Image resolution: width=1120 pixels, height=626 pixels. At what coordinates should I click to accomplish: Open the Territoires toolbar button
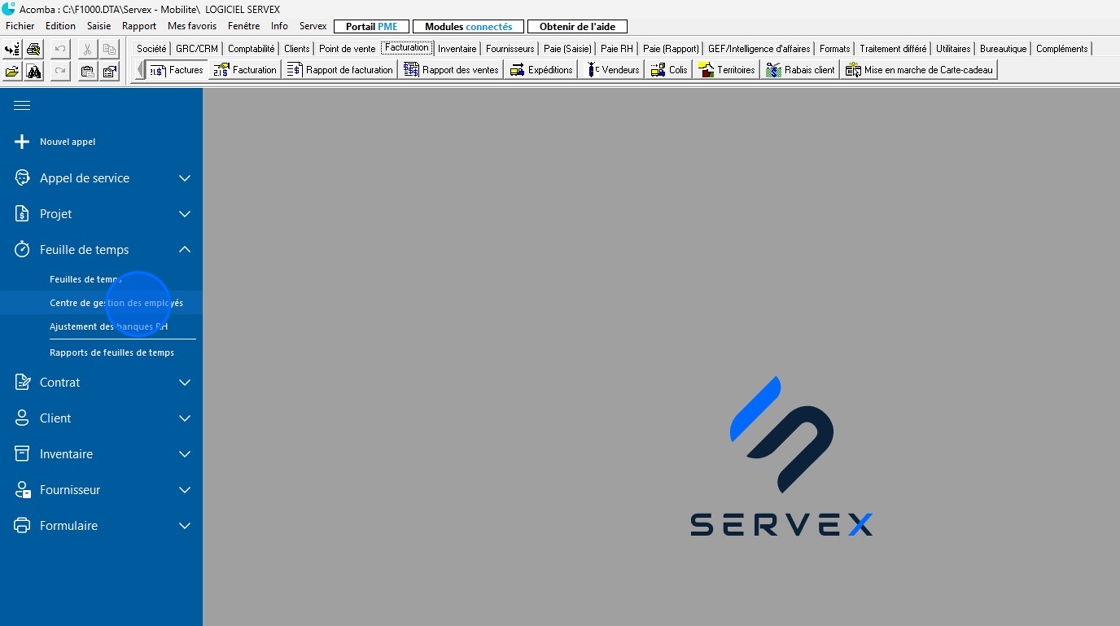727,70
